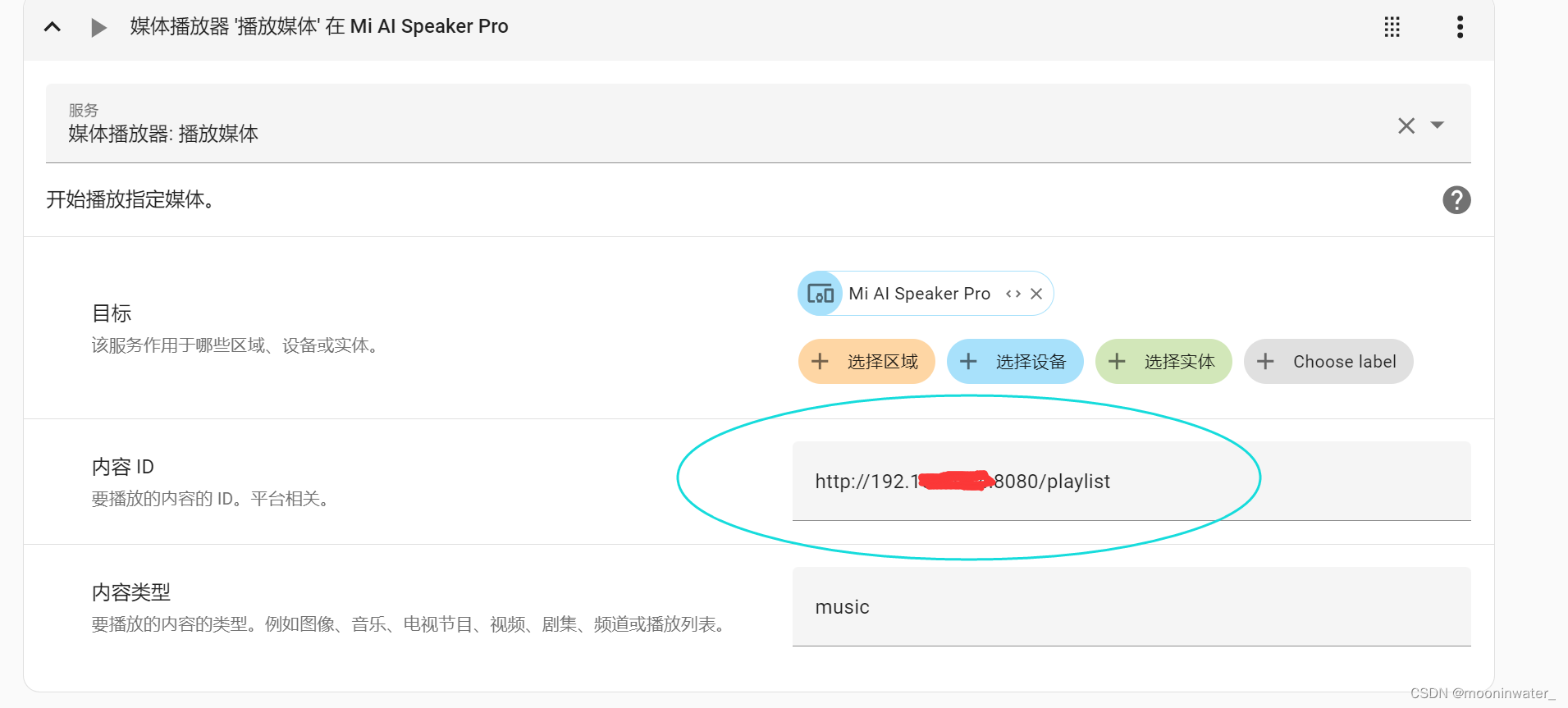The height and width of the screenshot is (708, 1568).
Task: Click the 选择实体 button
Action: (1163, 361)
